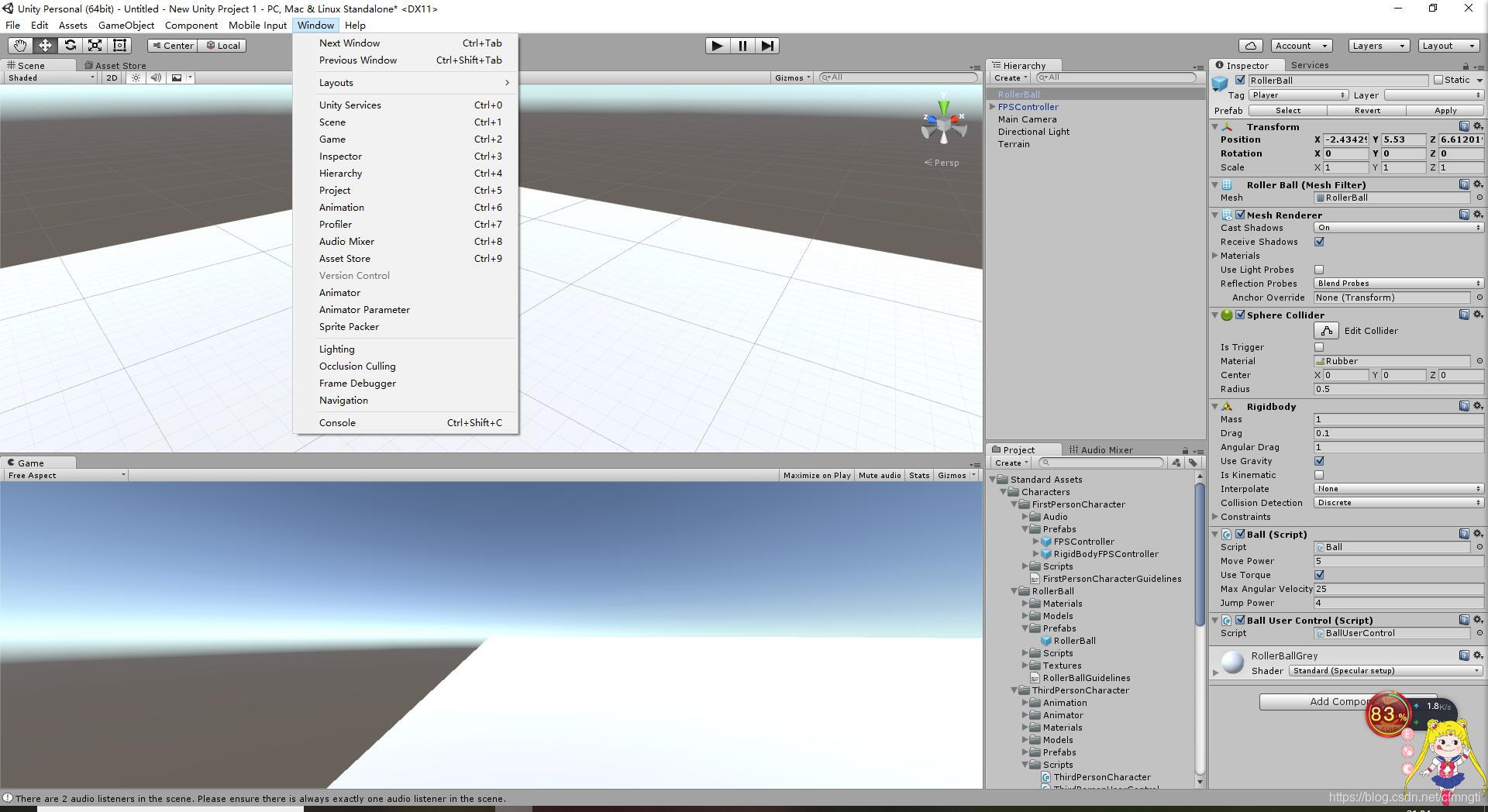Switch to the Services tab
This screenshot has width=1488, height=812.
(1310, 65)
